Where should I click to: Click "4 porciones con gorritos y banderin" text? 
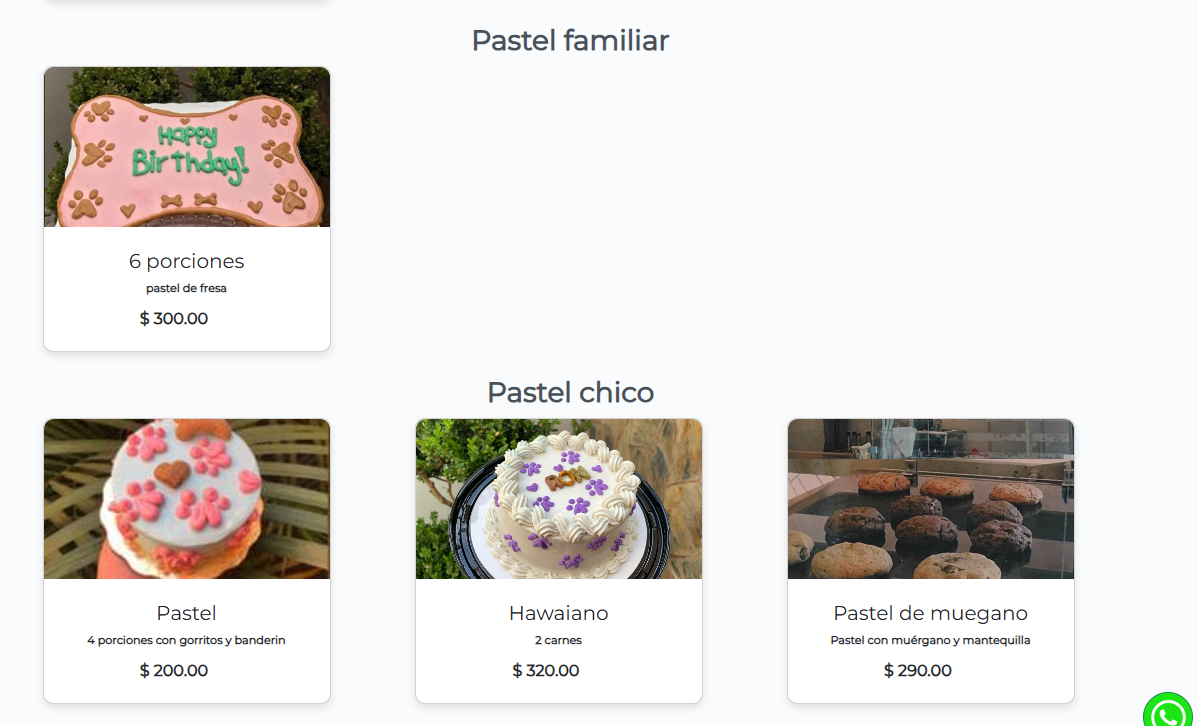pos(187,641)
